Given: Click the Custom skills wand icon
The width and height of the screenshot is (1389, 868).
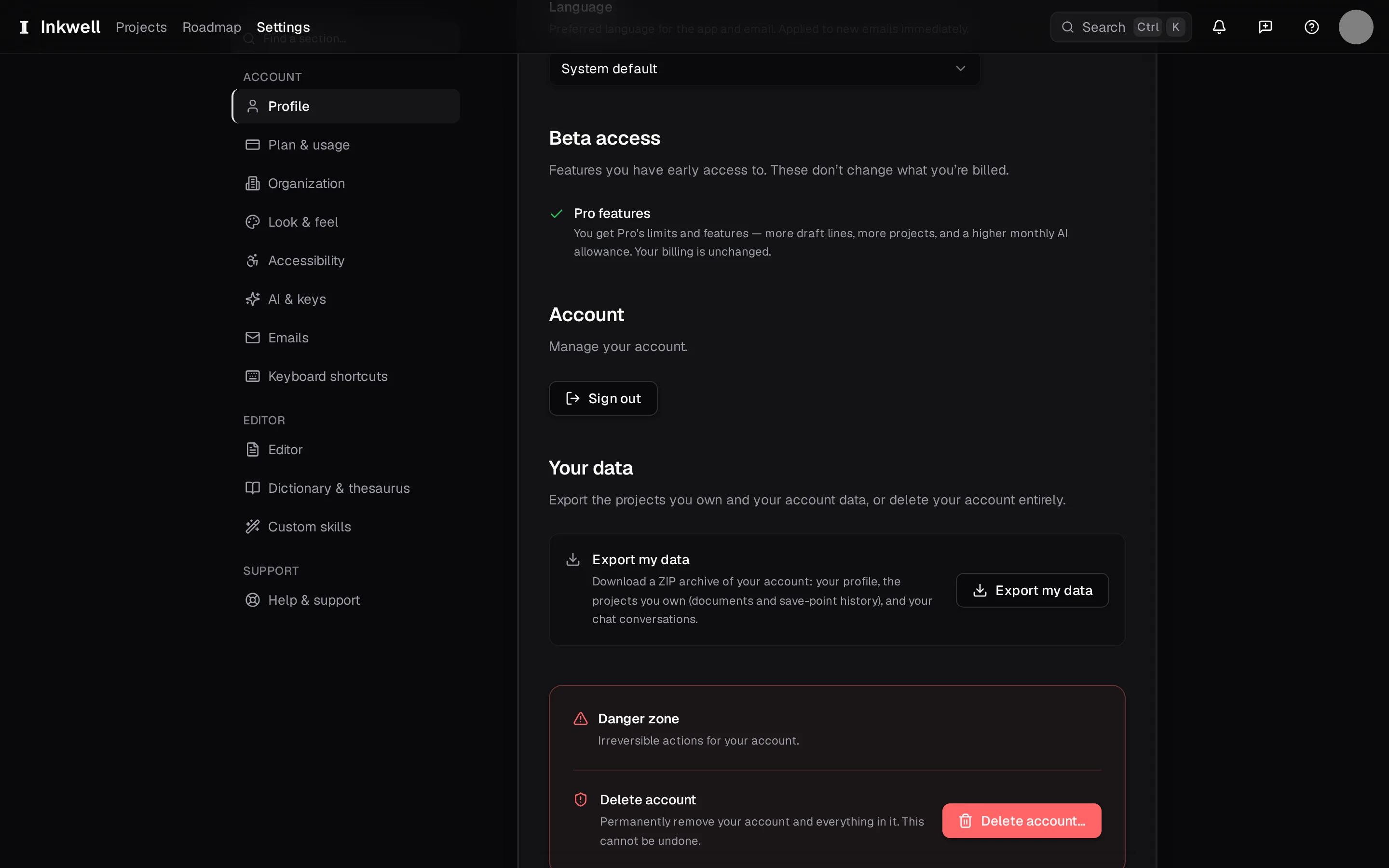Looking at the screenshot, I should (x=253, y=527).
